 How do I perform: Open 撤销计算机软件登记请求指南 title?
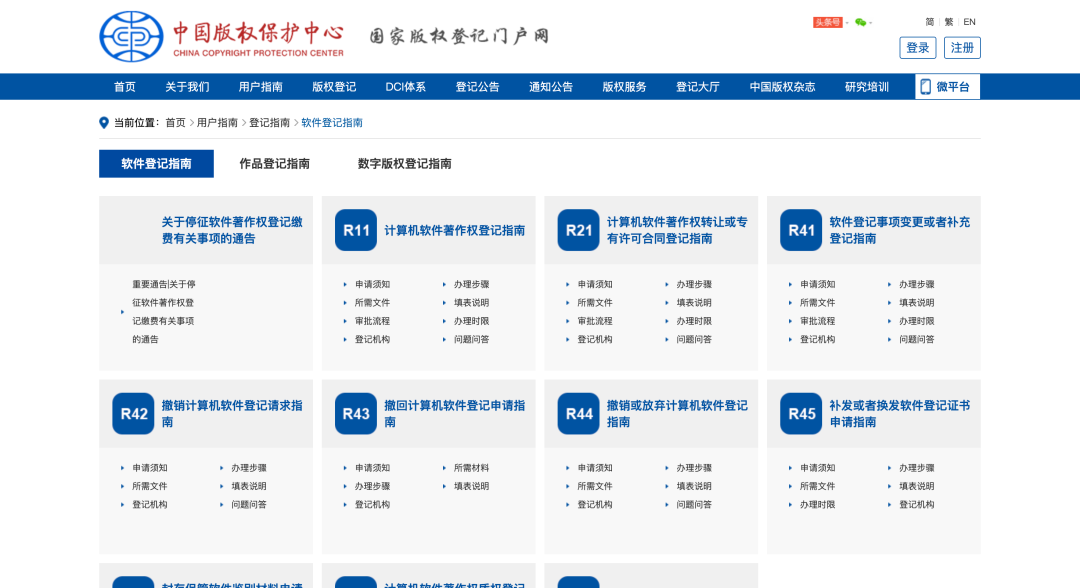click(232, 414)
